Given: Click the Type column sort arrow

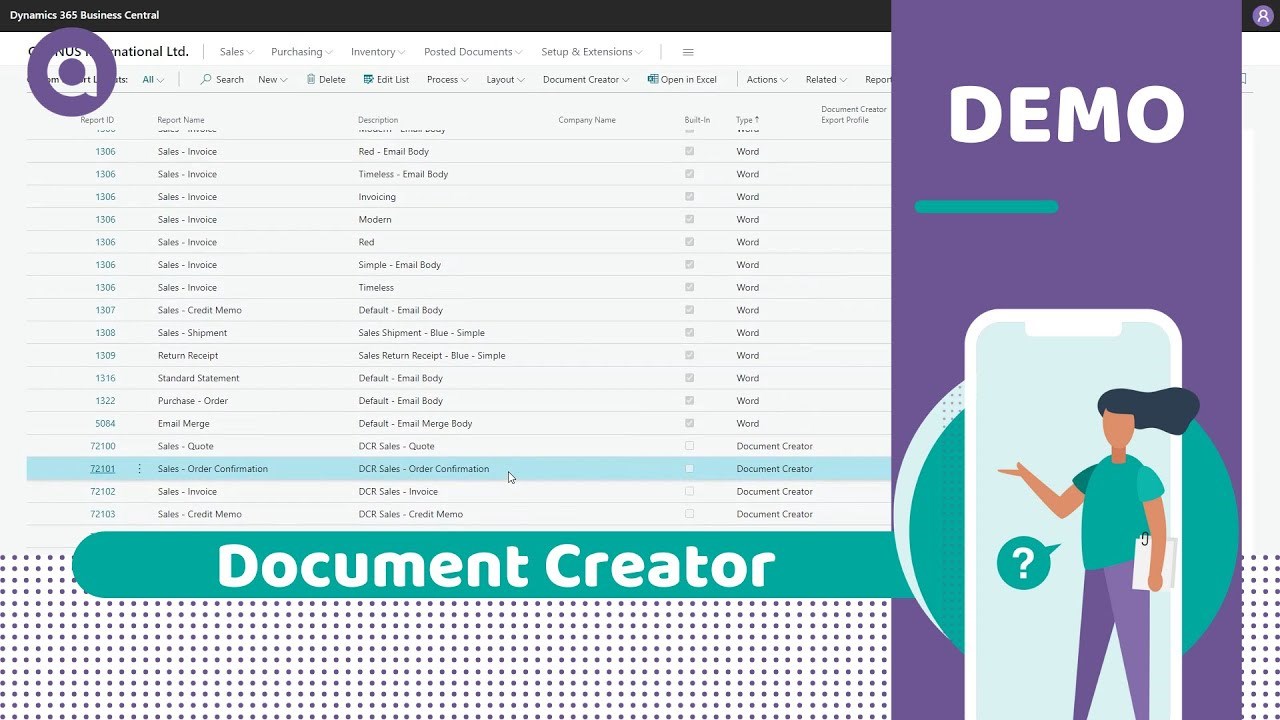Looking at the screenshot, I should (757, 120).
